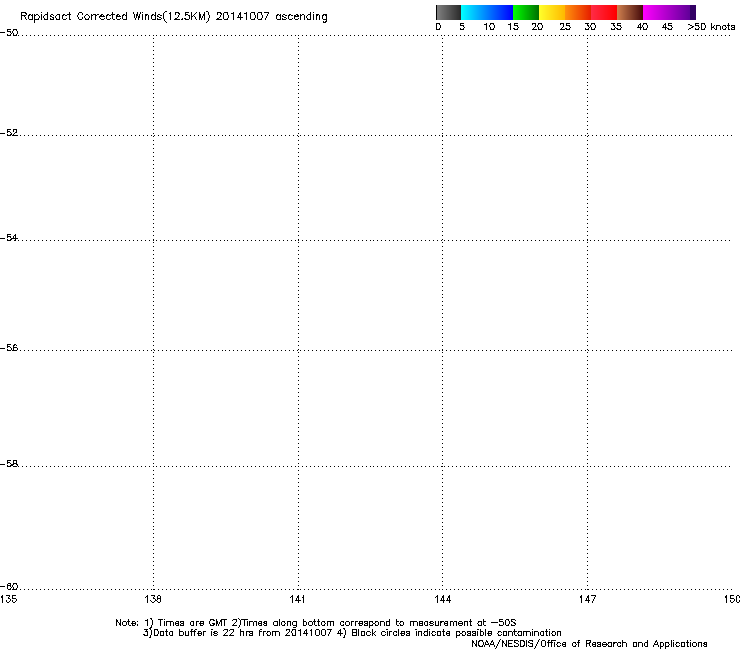Screen dimensions: 740x650
Task: Click the longitude label '144'
Action: [x=442, y=599]
